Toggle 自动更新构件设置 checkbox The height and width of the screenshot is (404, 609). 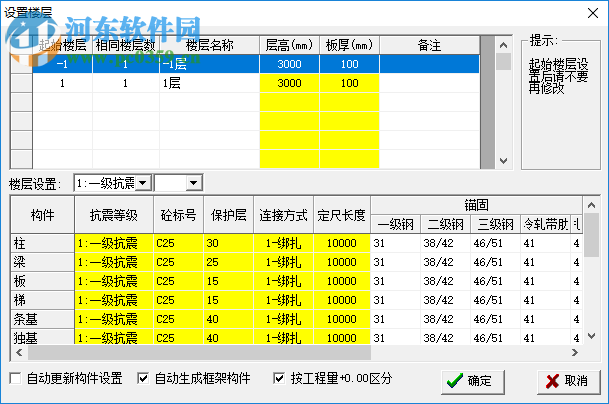[x=15, y=378]
